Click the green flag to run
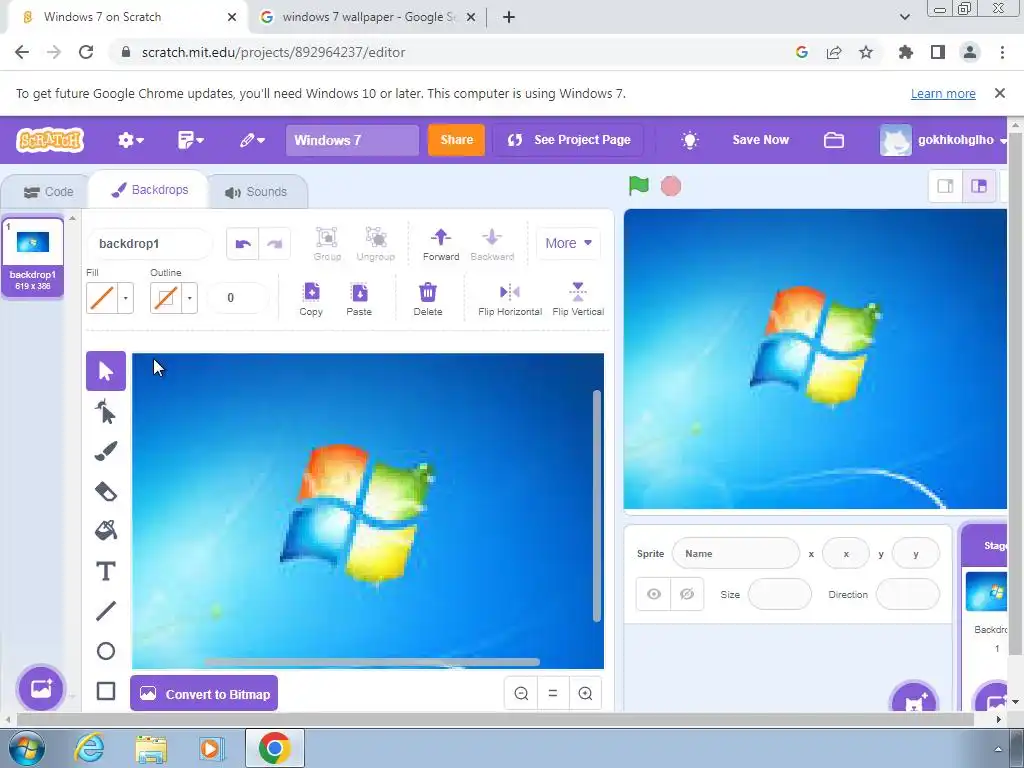The width and height of the screenshot is (1024, 768). pos(639,186)
